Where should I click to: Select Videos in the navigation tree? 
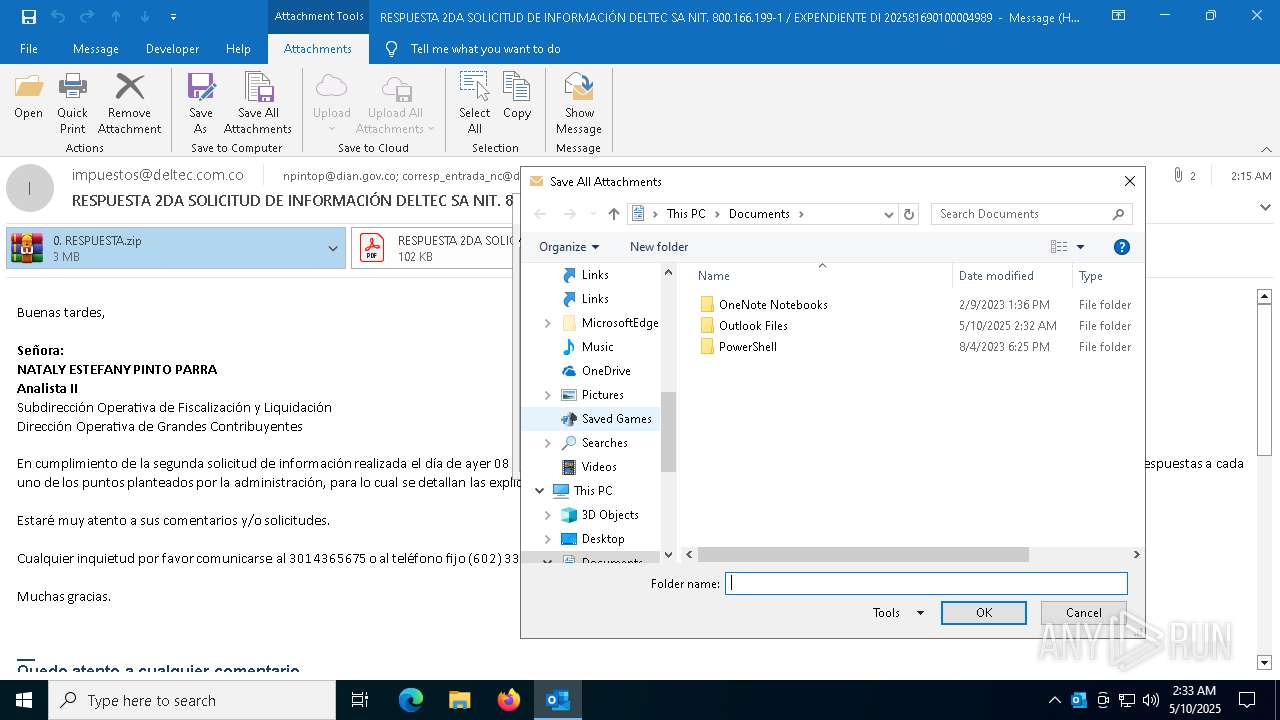click(x=599, y=467)
